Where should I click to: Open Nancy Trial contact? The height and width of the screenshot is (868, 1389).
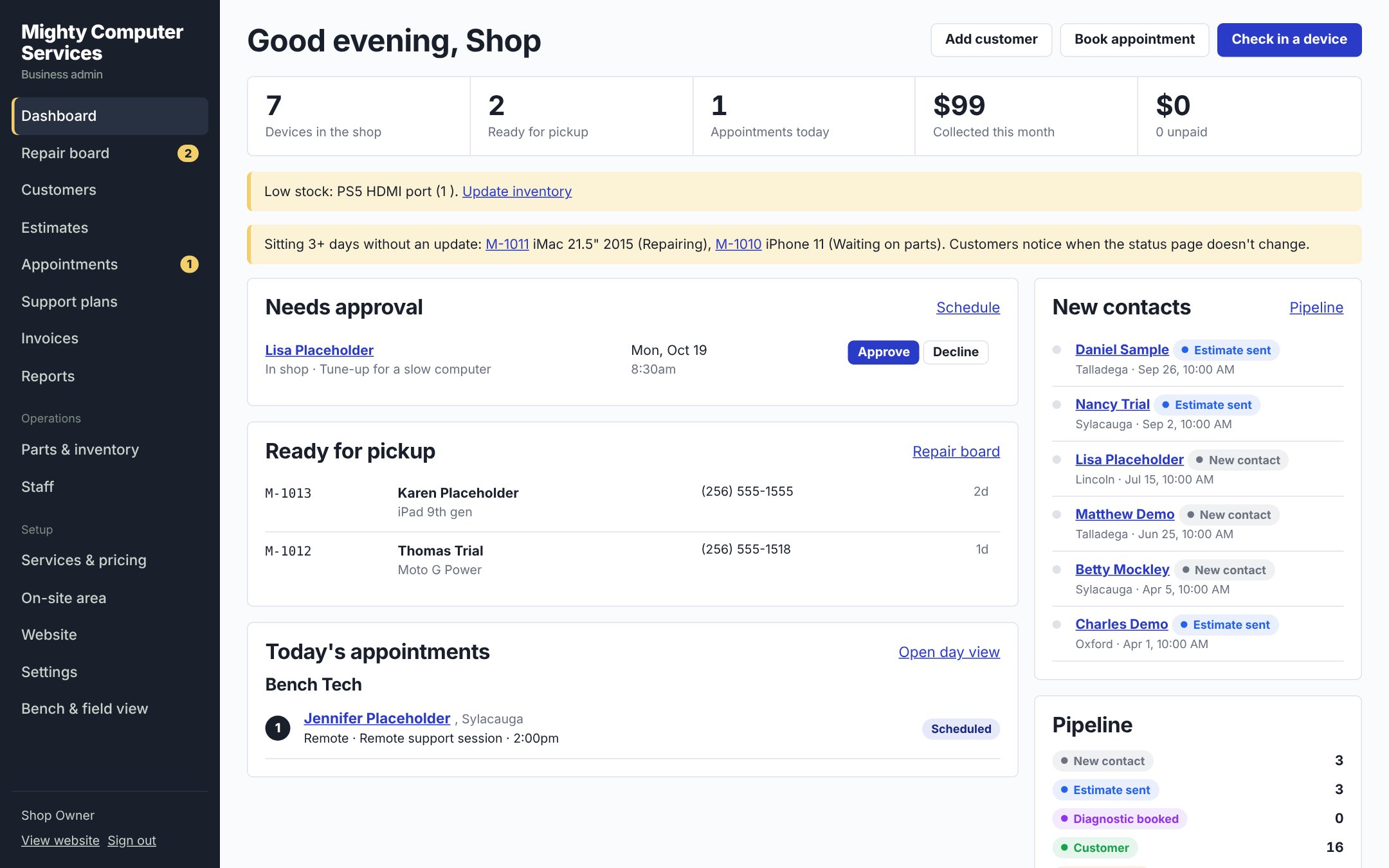point(1112,404)
